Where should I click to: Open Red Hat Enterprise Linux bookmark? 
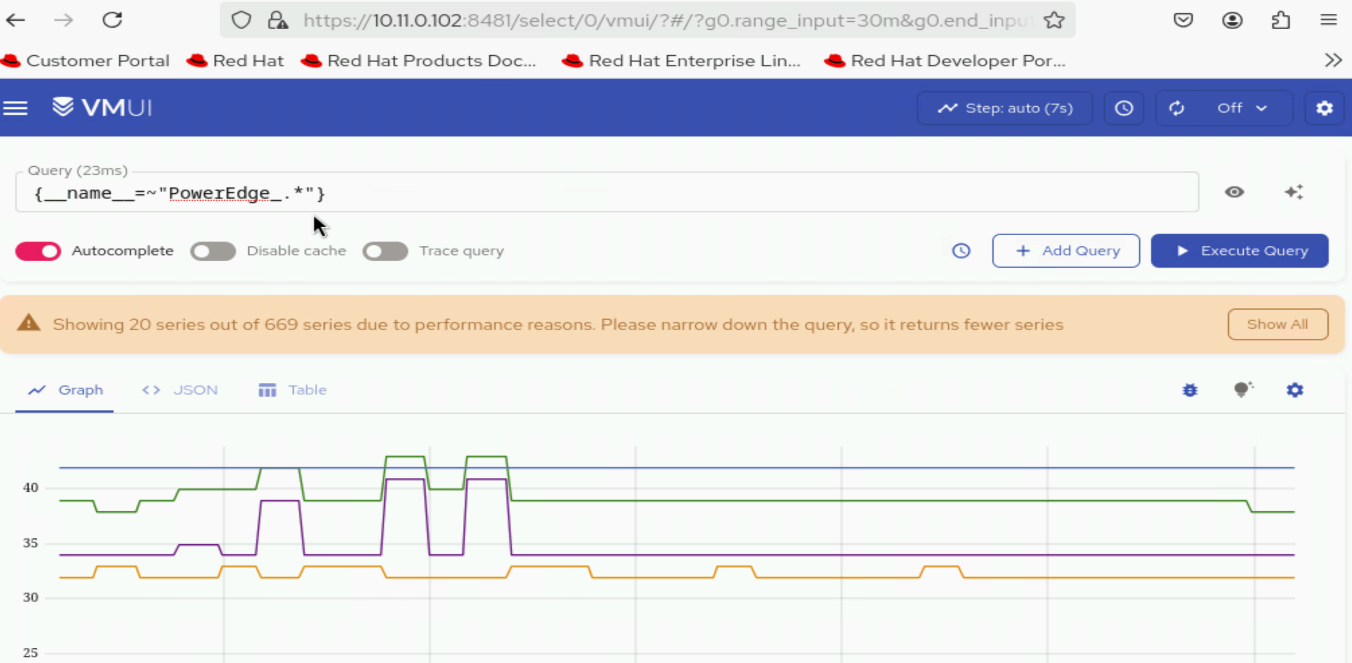tap(682, 60)
